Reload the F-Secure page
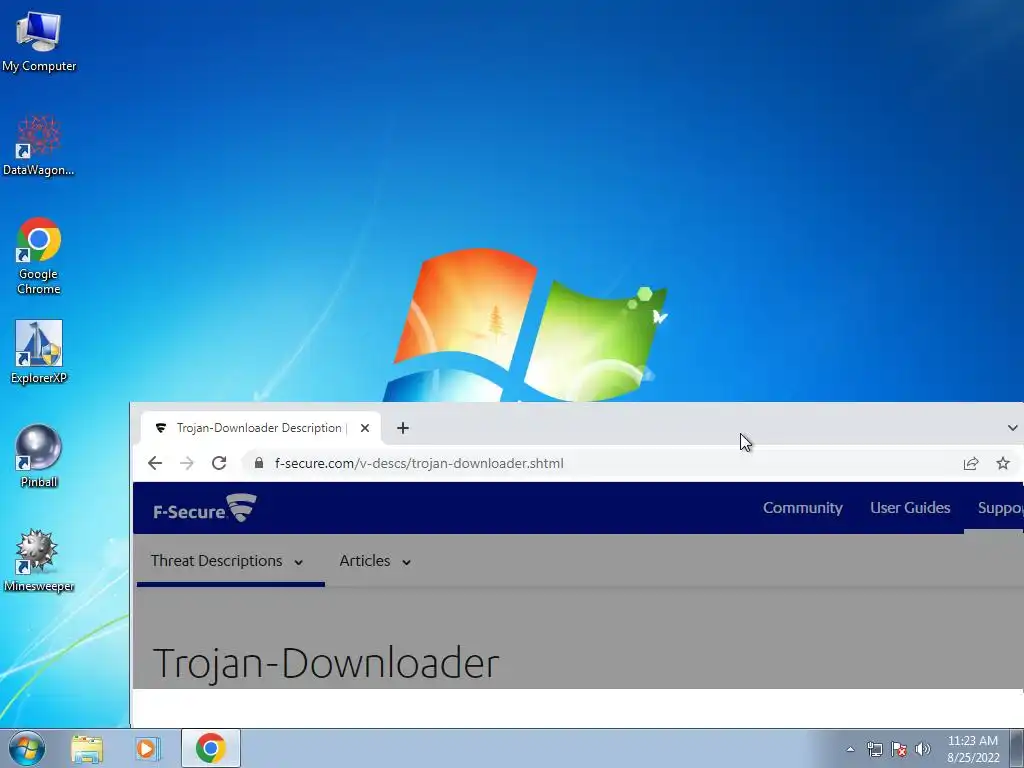 point(219,463)
